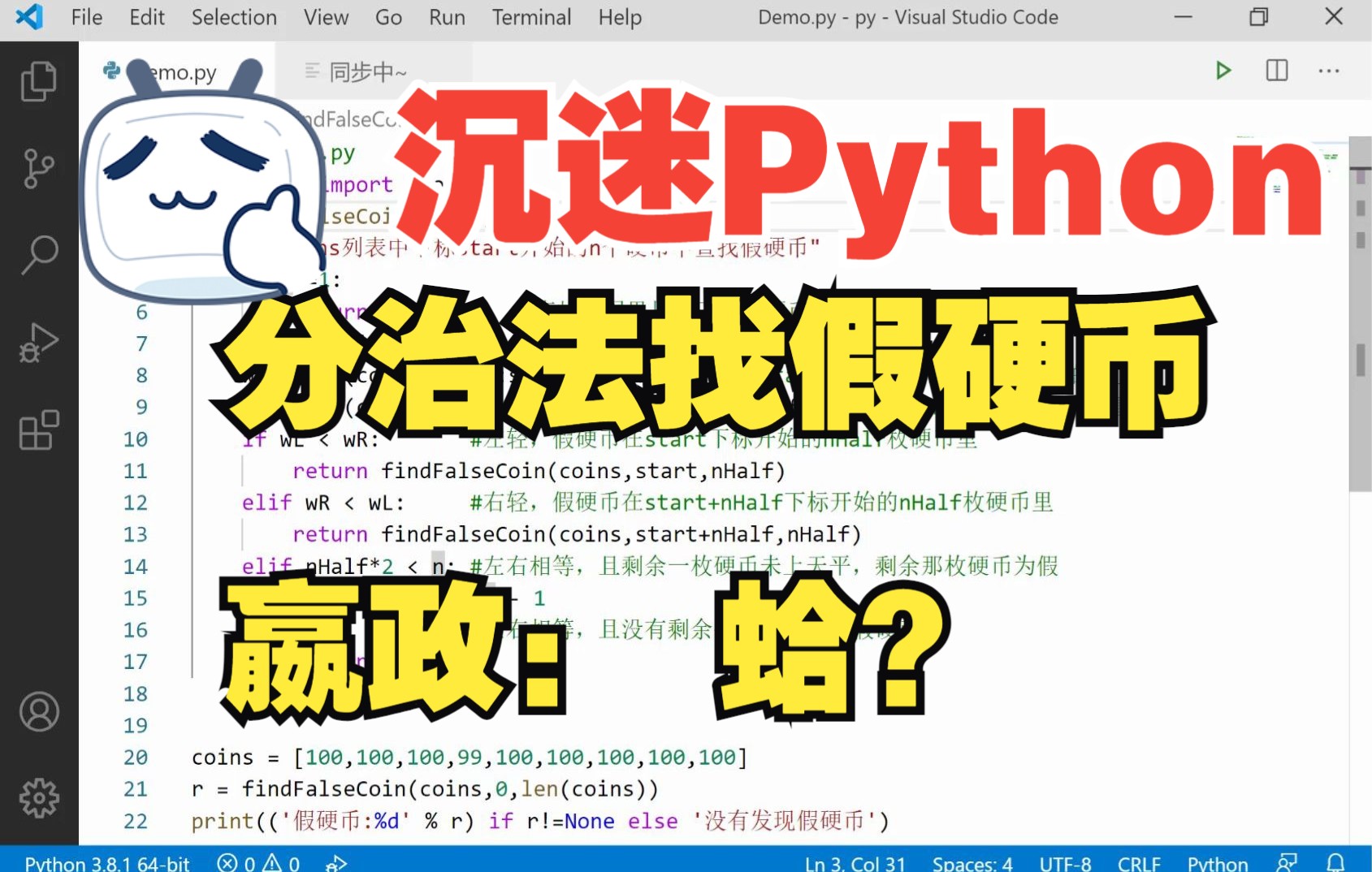Split the editor to the right
The height and width of the screenshot is (872, 1372).
click(1277, 71)
